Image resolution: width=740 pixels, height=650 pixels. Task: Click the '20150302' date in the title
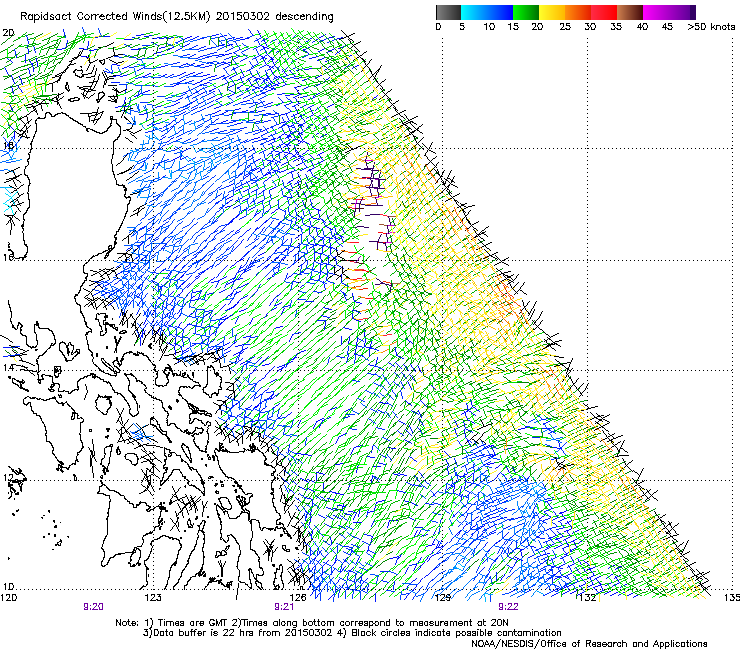pos(243,16)
